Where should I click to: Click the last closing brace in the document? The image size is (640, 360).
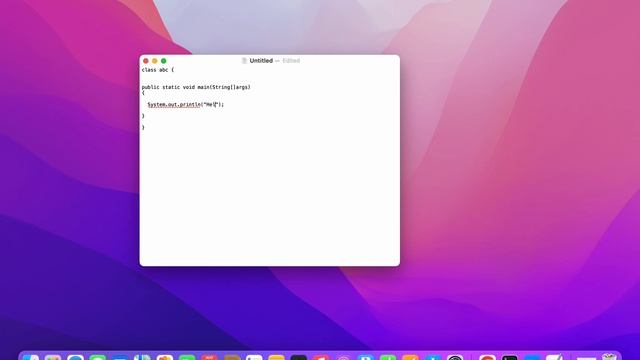tap(143, 127)
